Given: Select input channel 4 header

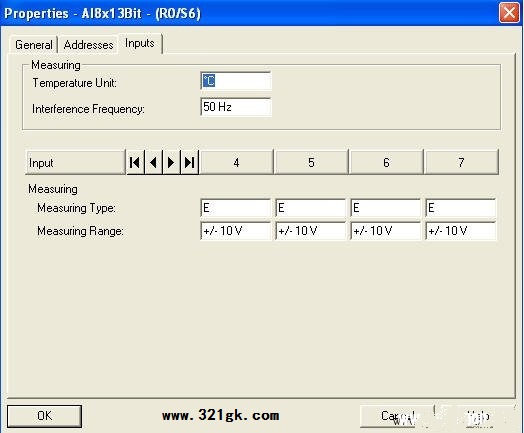Looking at the screenshot, I should click(236, 162).
